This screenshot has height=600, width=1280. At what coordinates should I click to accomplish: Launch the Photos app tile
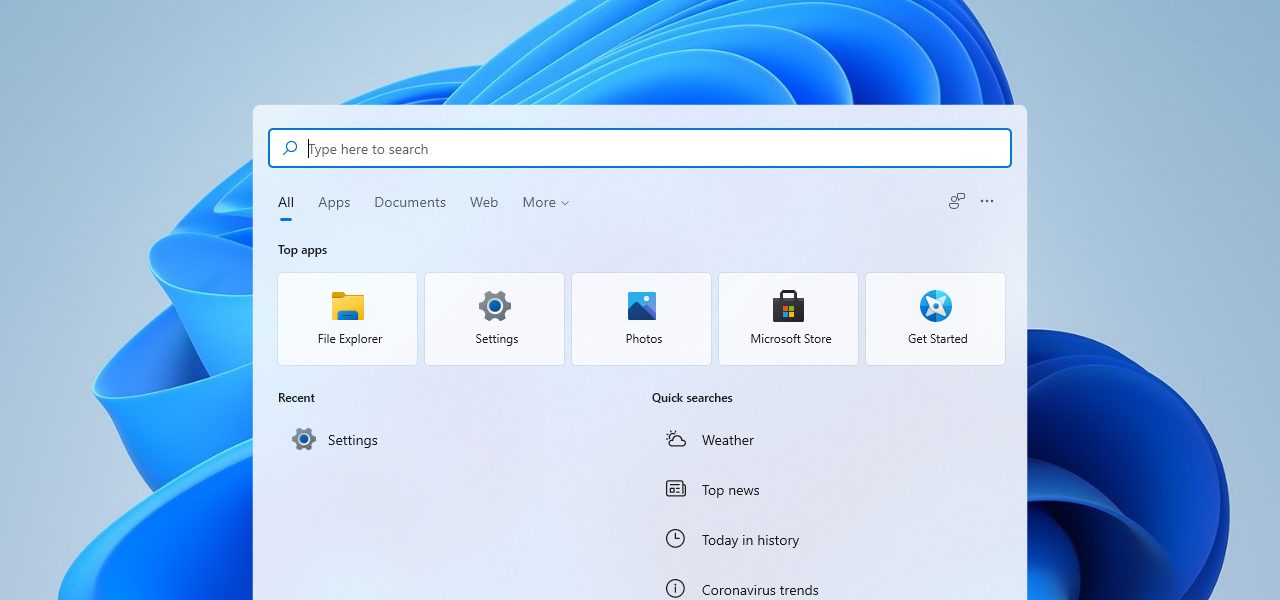[x=641, y=319]
